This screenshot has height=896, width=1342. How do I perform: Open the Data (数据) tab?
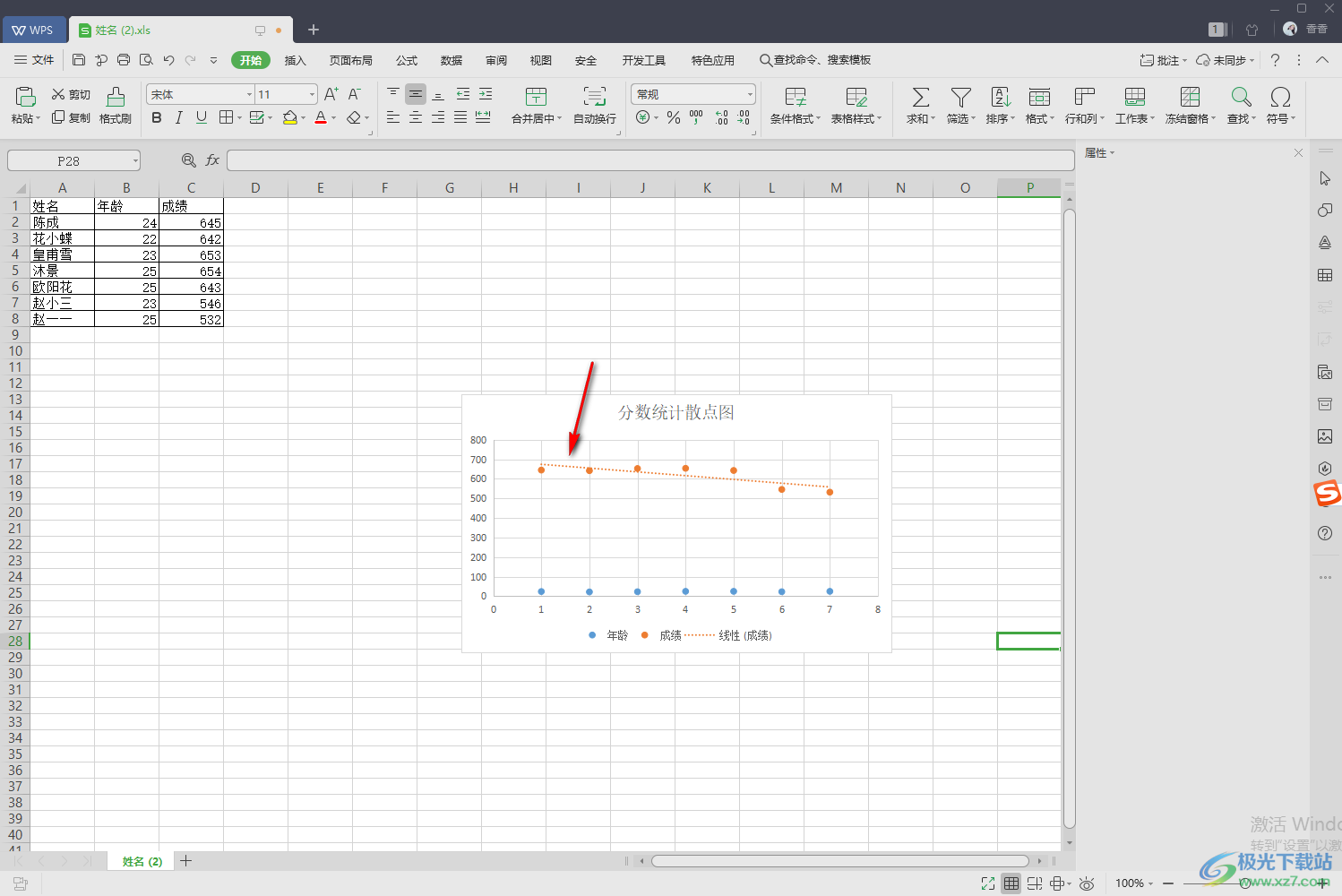(x=452, y=60)
